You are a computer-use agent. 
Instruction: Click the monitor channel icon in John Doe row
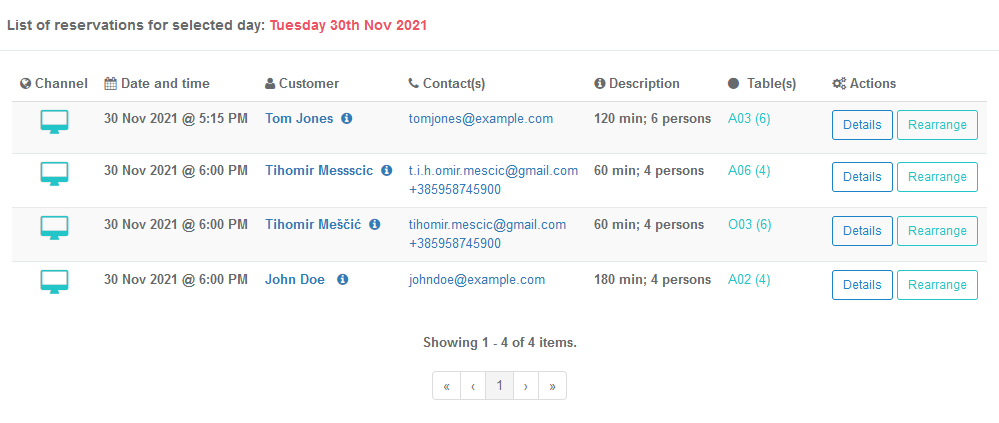pyautogui.click(x=54, y=282)
